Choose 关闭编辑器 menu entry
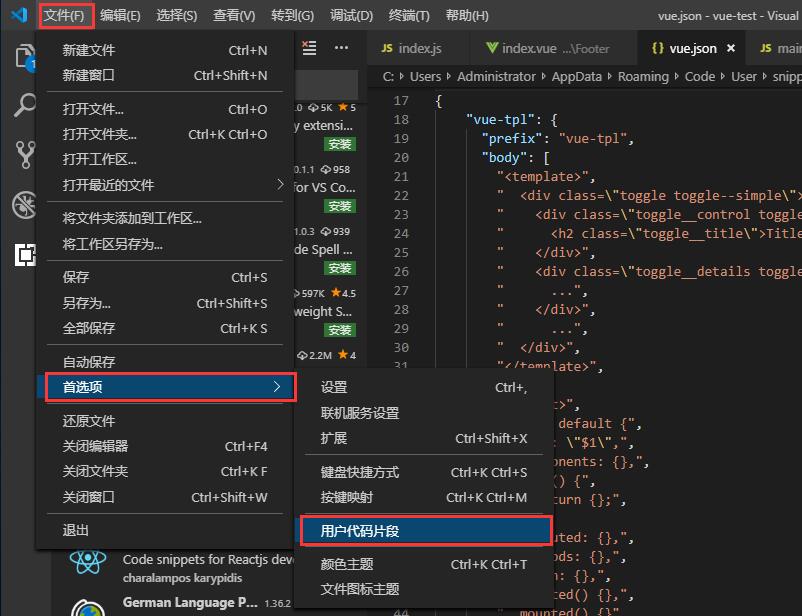This screenshot has height=616, width=802. 165,446
